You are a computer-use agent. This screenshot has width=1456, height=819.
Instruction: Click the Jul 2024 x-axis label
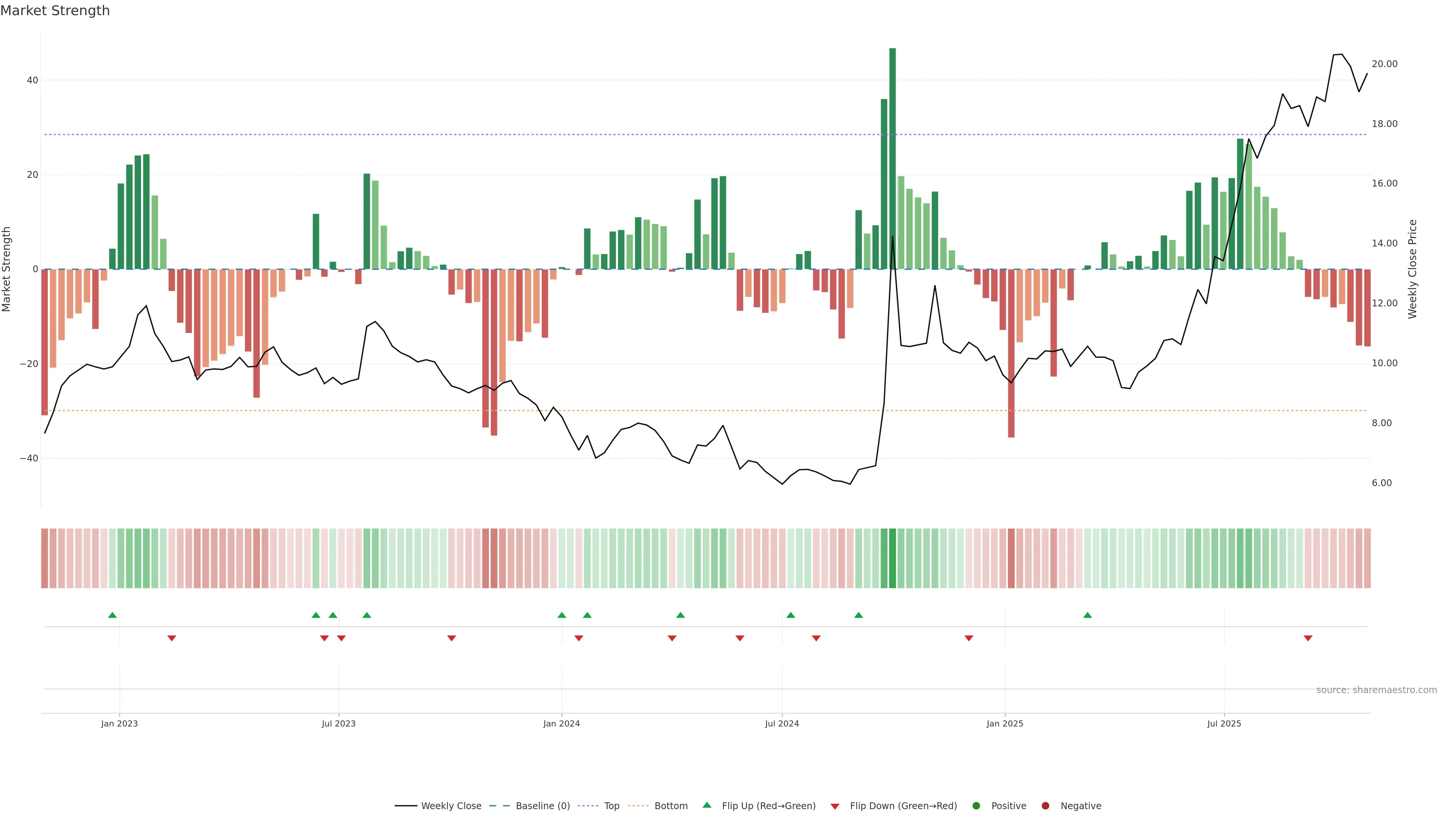coord(782,723)
